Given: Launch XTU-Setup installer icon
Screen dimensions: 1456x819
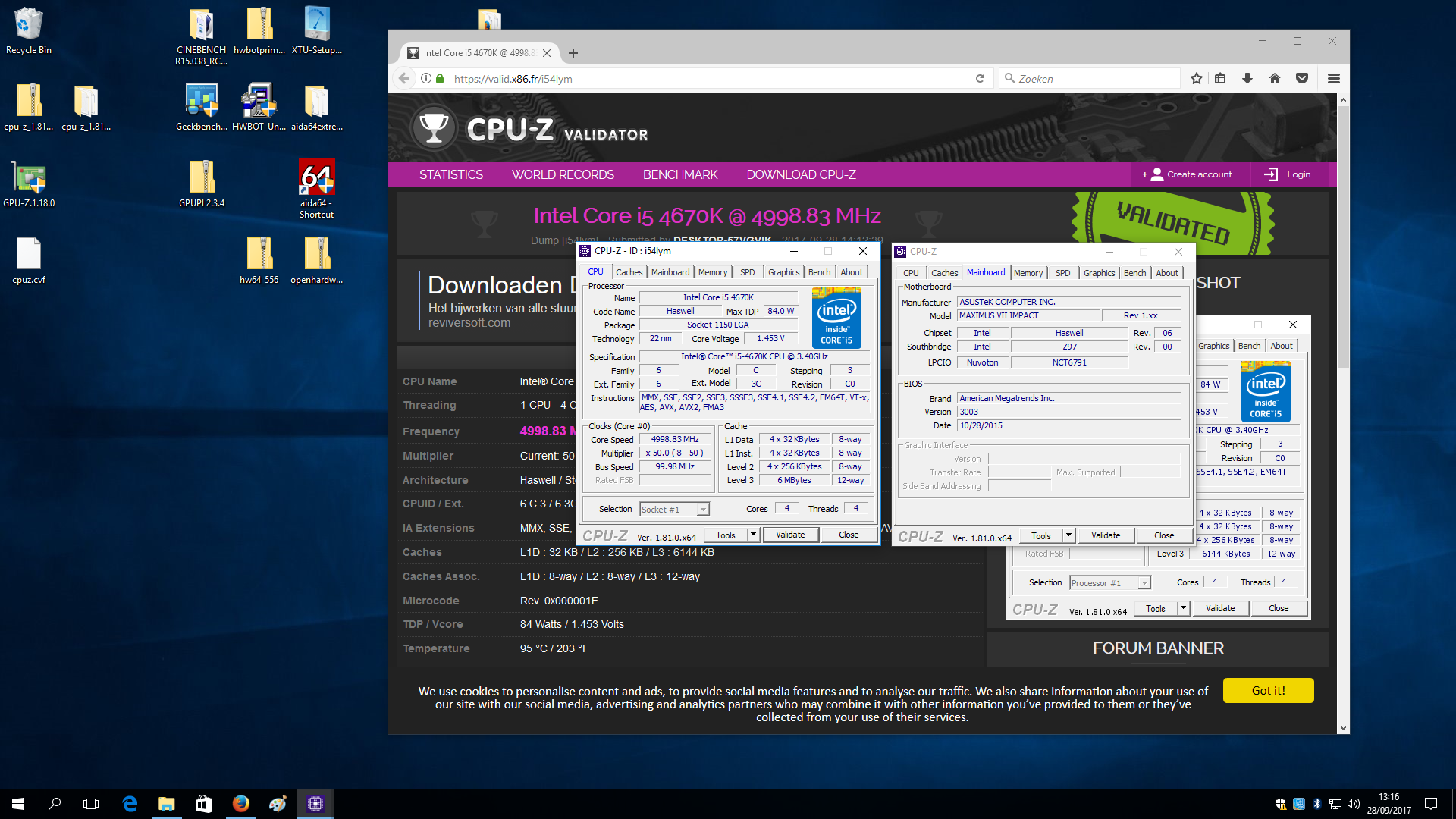Looking at the screenshot, I should [317, 31].
